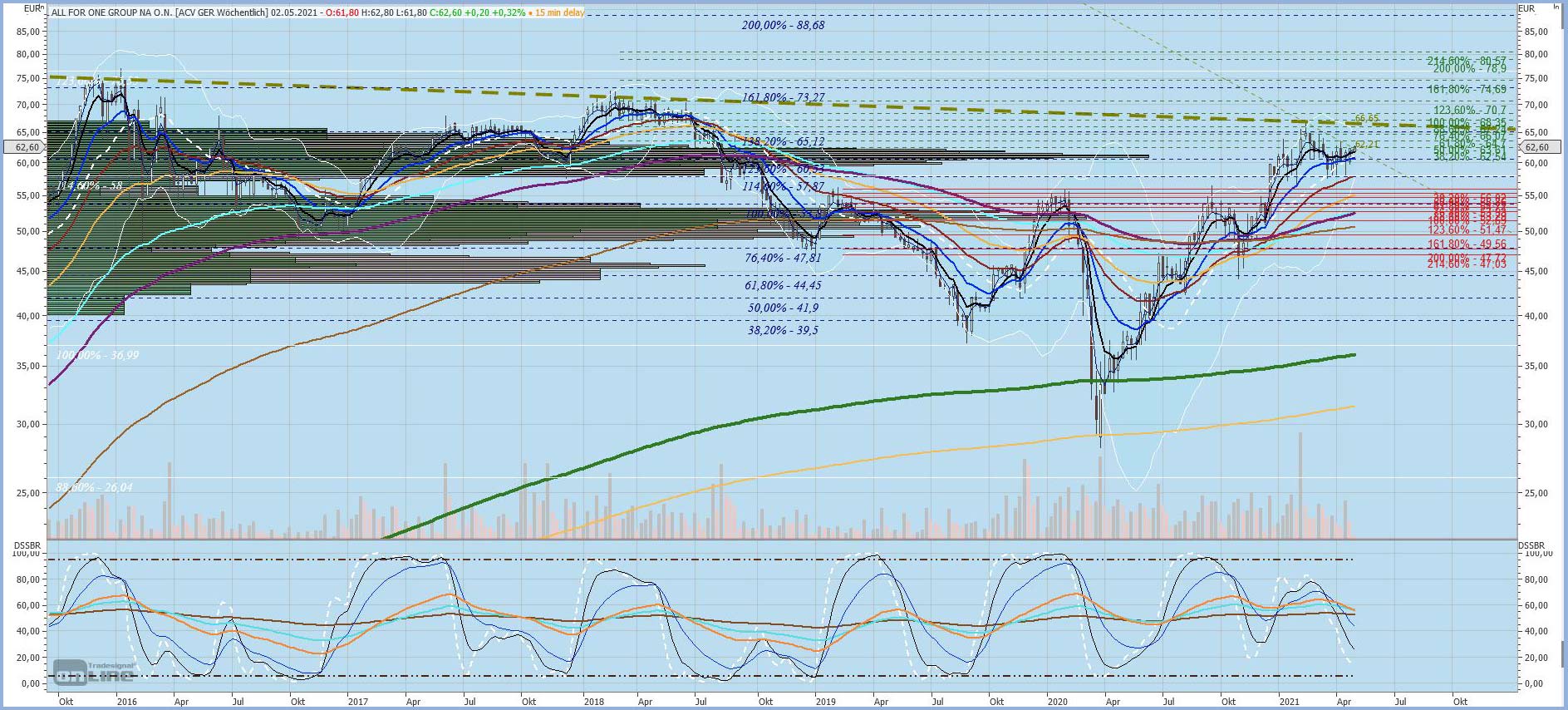
Task: Select the 61,80% - 44,45 Fibonacci label
Action: point(783,286)
